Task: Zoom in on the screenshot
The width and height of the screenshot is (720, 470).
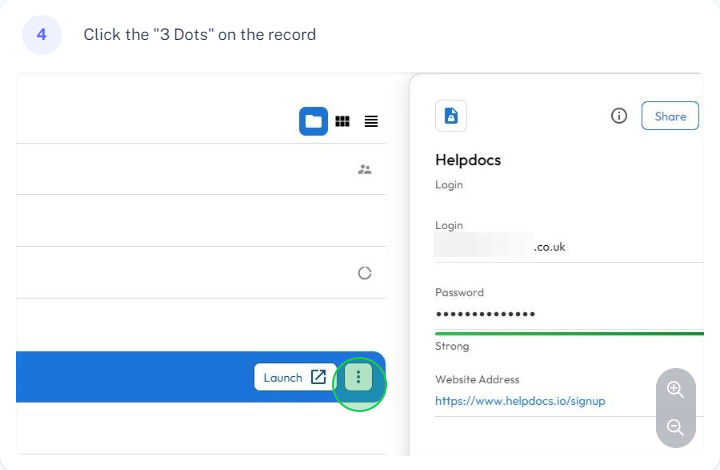Action: pyautogui.click(x=675, y=389)
